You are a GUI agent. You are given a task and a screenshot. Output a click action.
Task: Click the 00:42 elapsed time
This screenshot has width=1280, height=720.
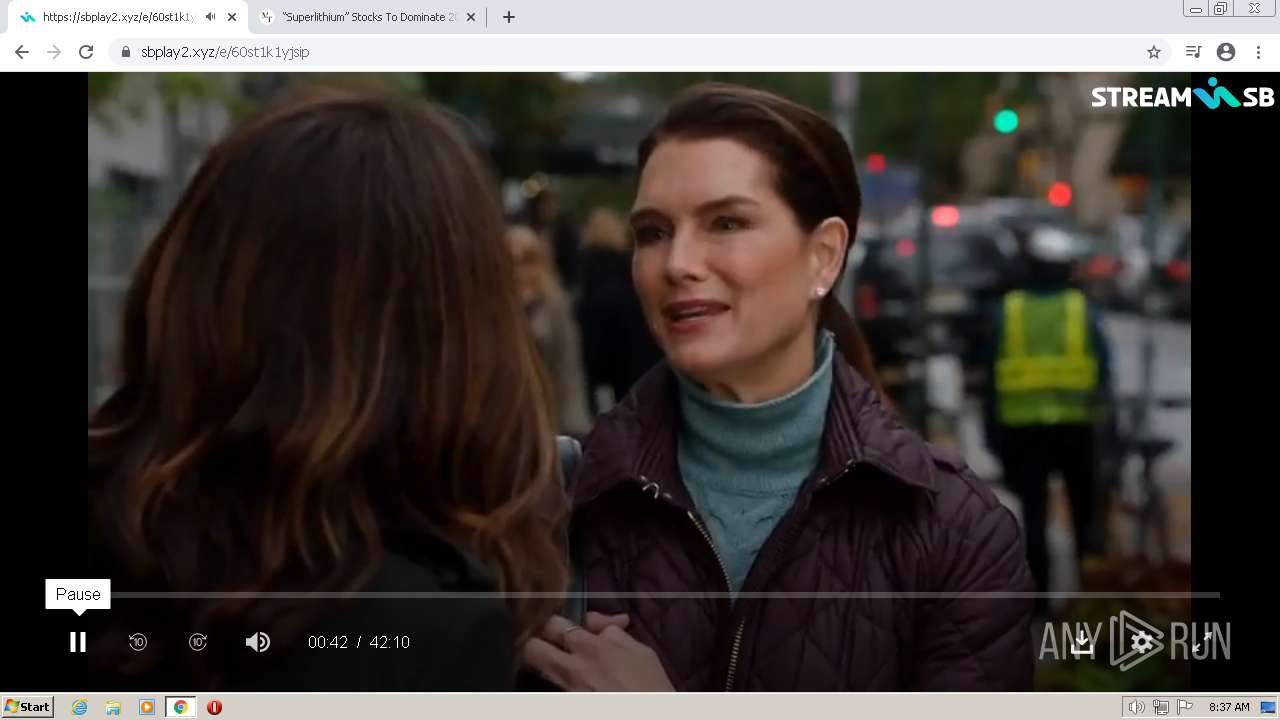(328, 642)
